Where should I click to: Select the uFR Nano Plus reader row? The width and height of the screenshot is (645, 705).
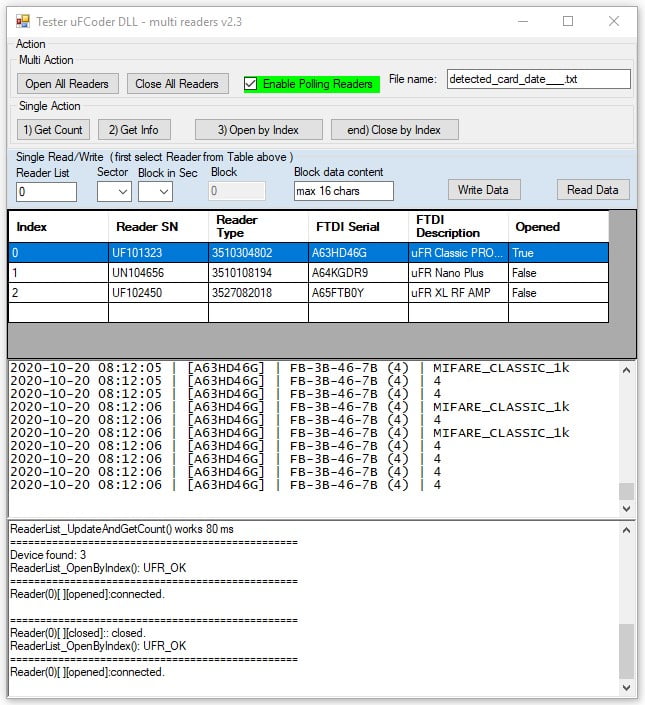pos(308,273)
